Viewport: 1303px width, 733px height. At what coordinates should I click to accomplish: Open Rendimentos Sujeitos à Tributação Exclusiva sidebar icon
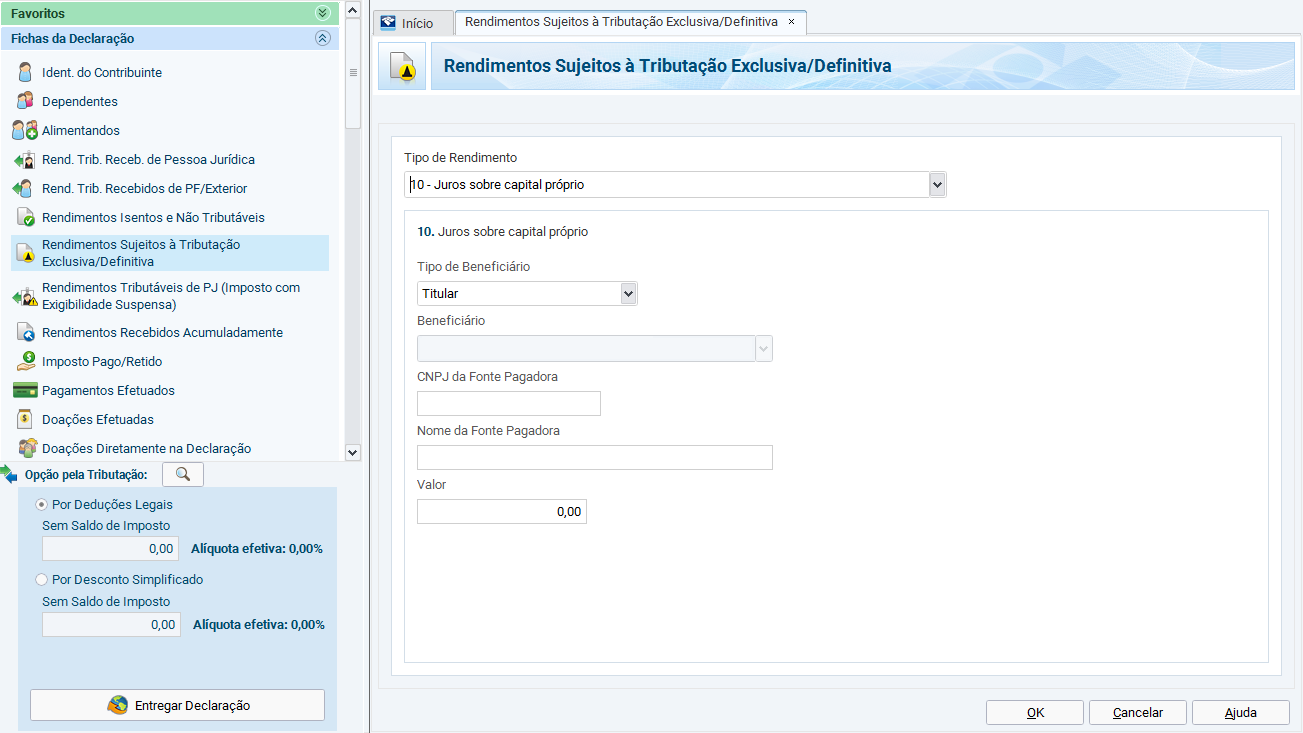[25, 252]
